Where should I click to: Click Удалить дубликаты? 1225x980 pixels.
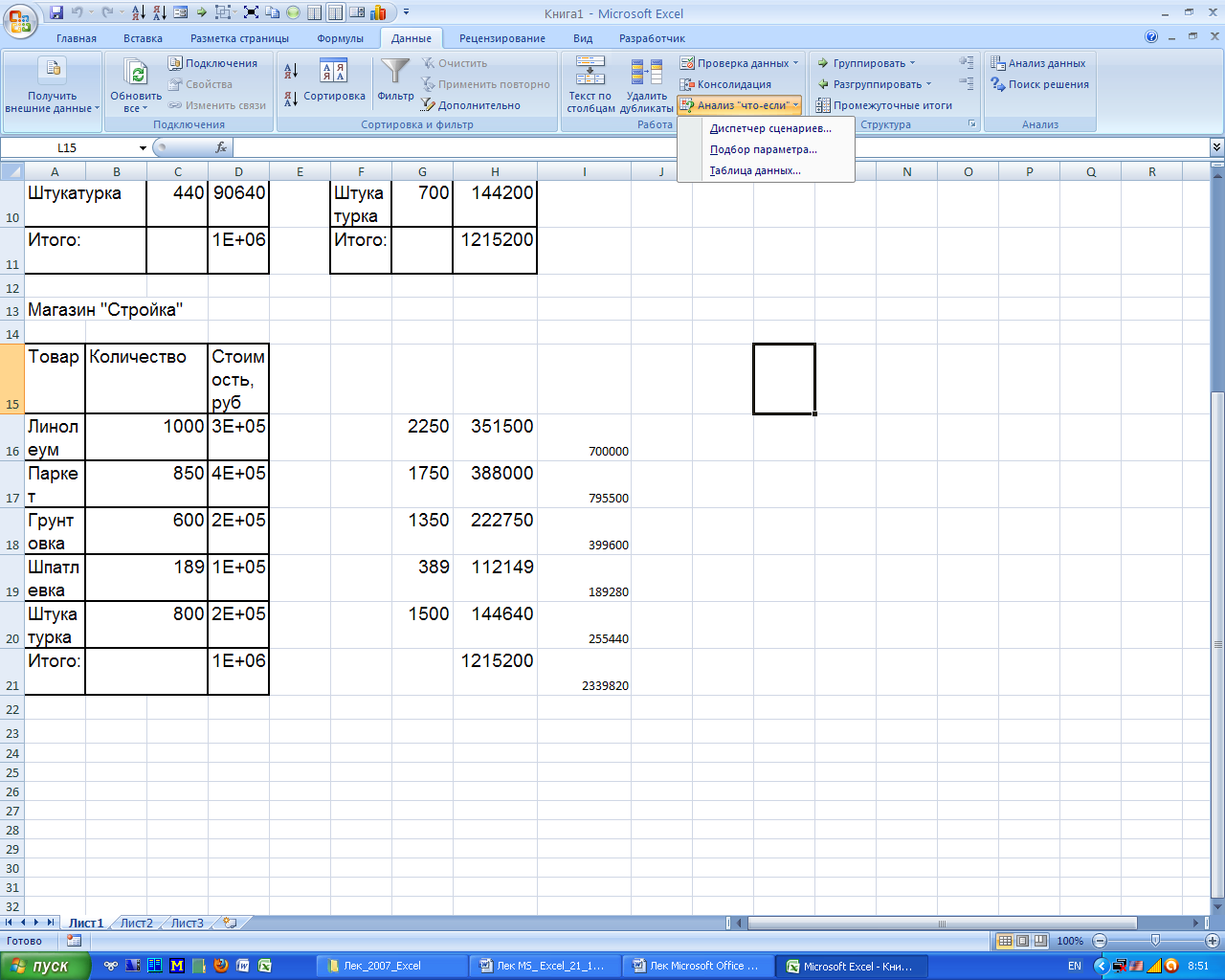tap(647, 86)
